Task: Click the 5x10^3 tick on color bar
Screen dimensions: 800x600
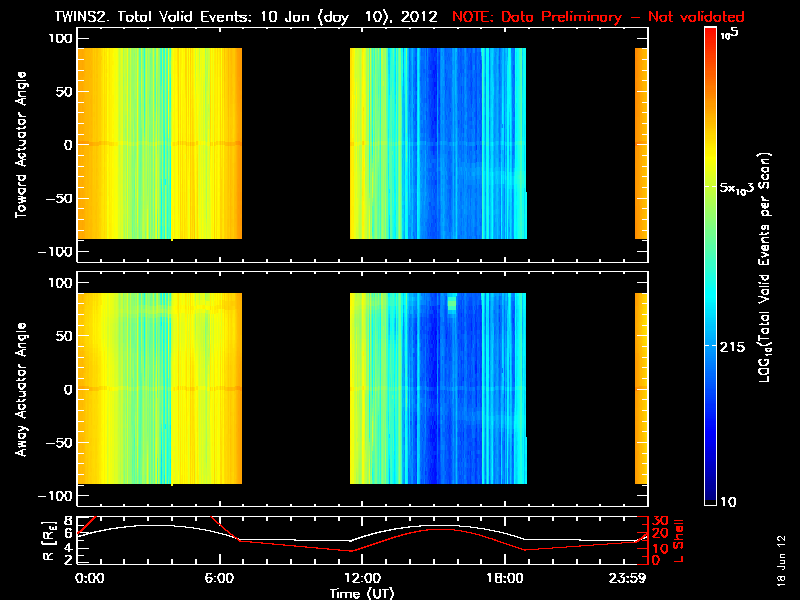Action: [736, 188]
